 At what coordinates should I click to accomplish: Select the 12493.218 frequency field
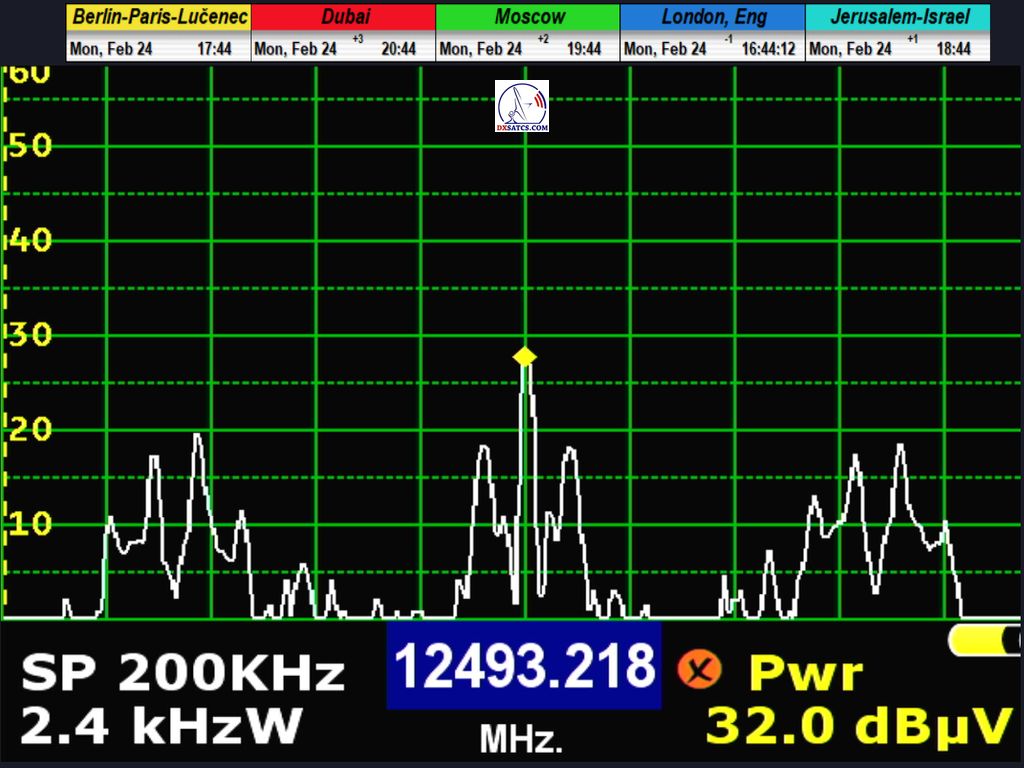524,666
